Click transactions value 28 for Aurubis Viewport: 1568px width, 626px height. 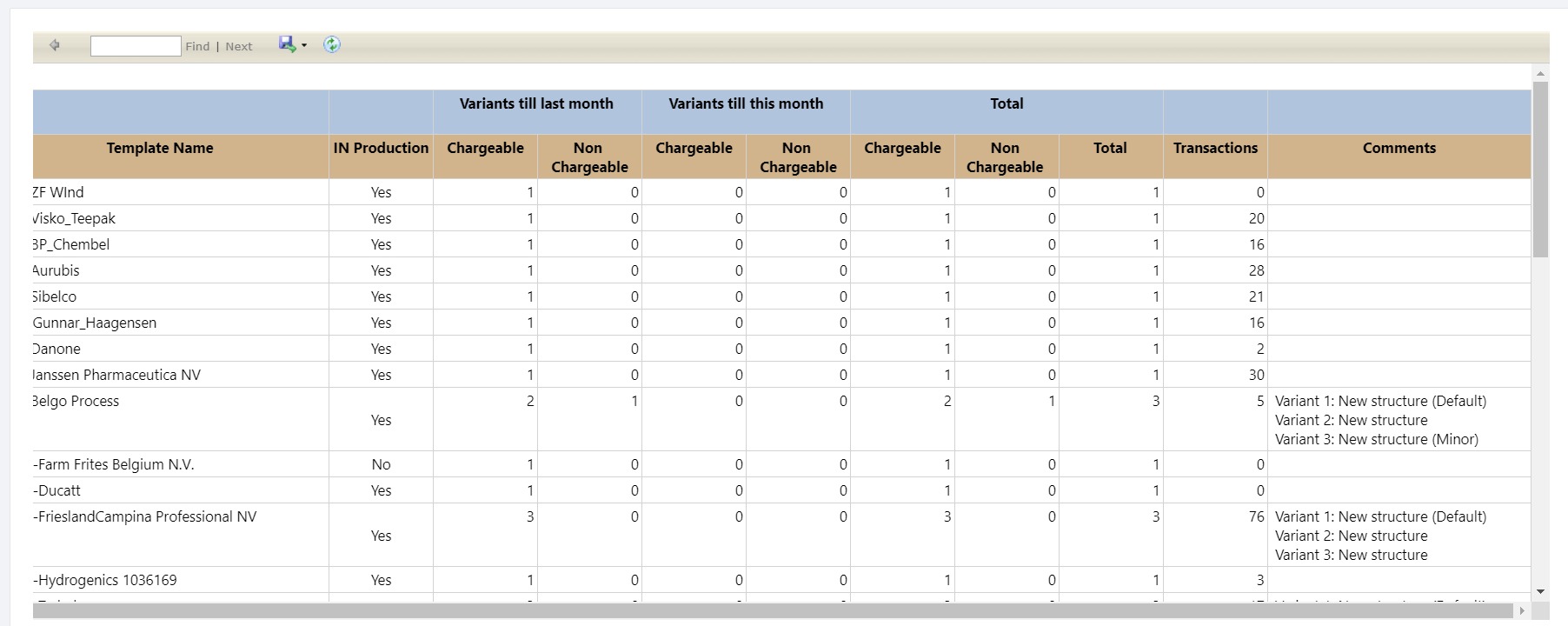[1256, 270]
